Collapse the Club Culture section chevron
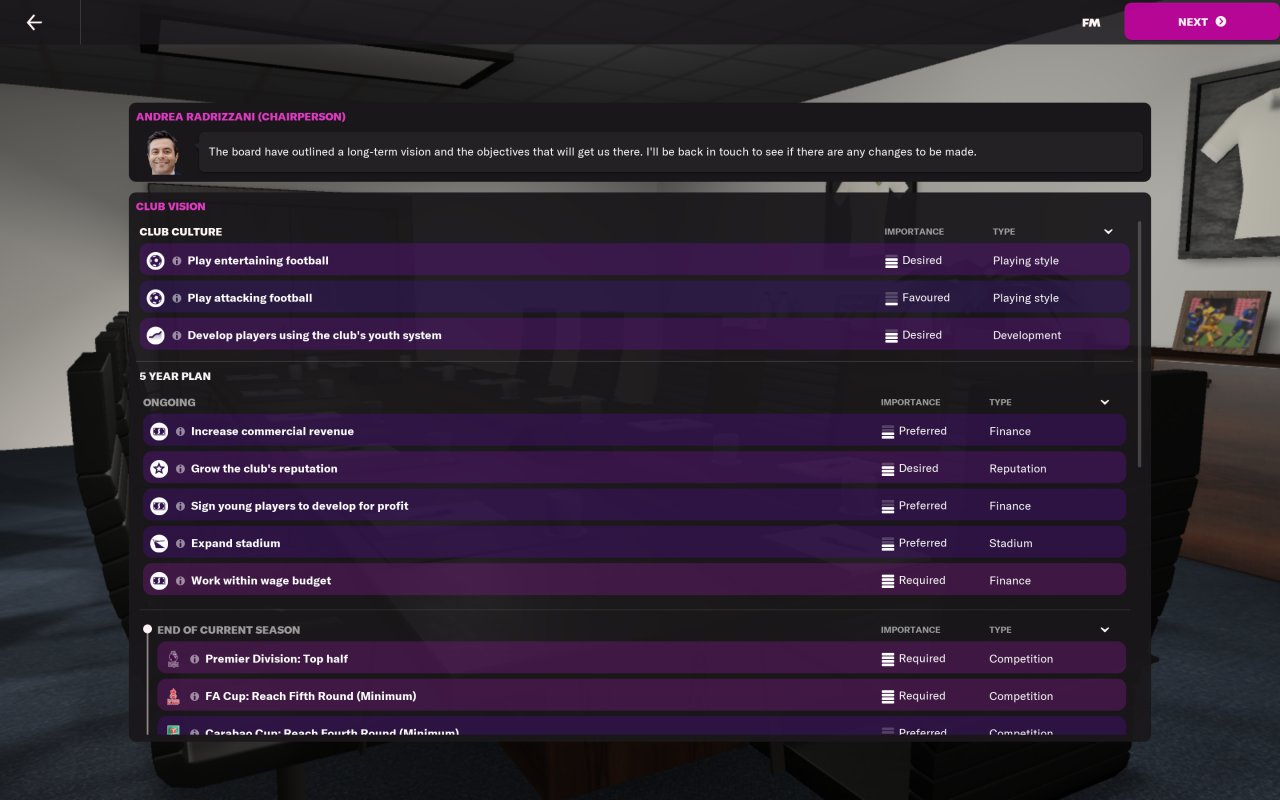Image resolution: width=1280 pixels, height=800 pixels. [1108, 232]
